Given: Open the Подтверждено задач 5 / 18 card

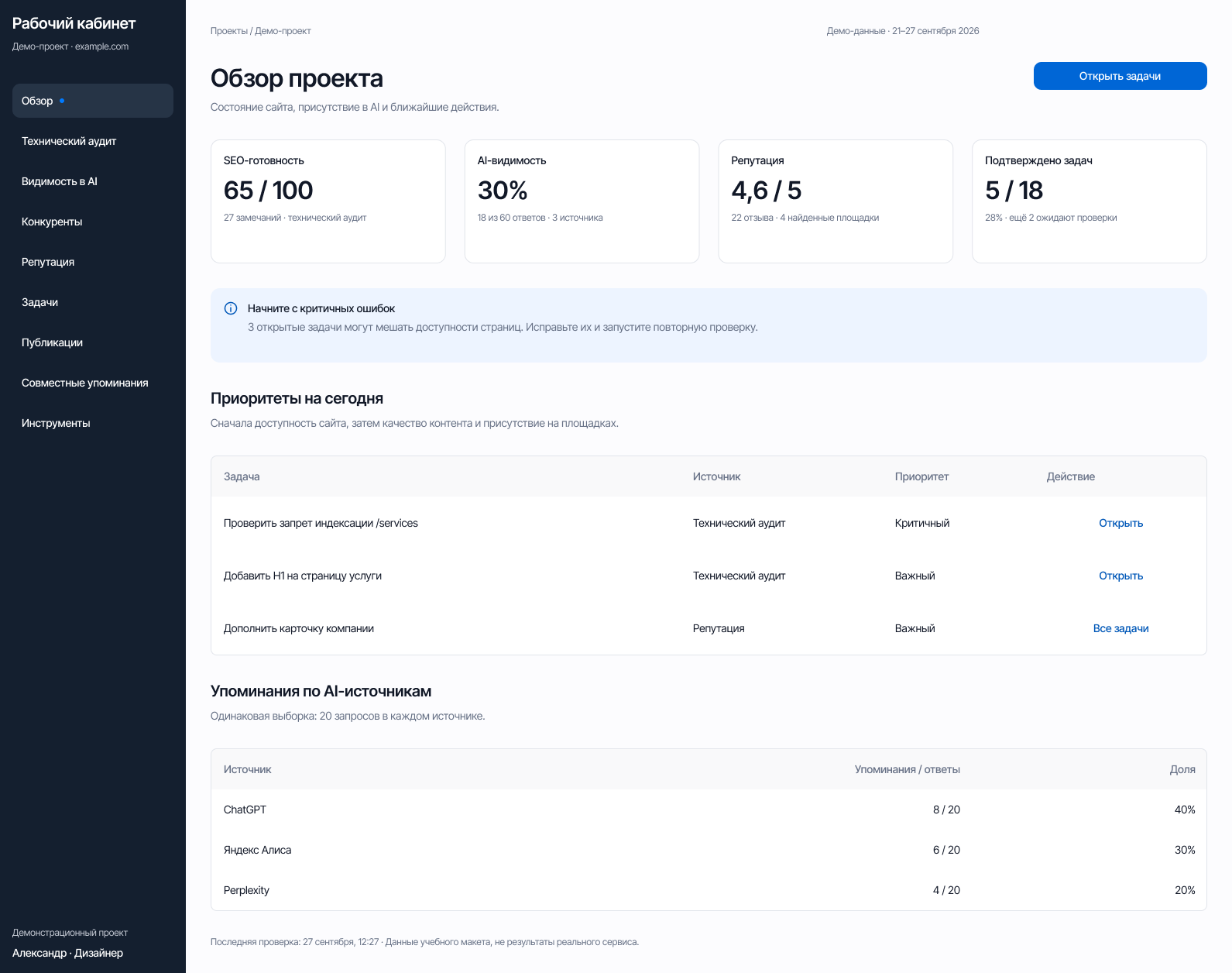Looking at the screenshot, I should pyautogui.click(x=1090, y=201).
